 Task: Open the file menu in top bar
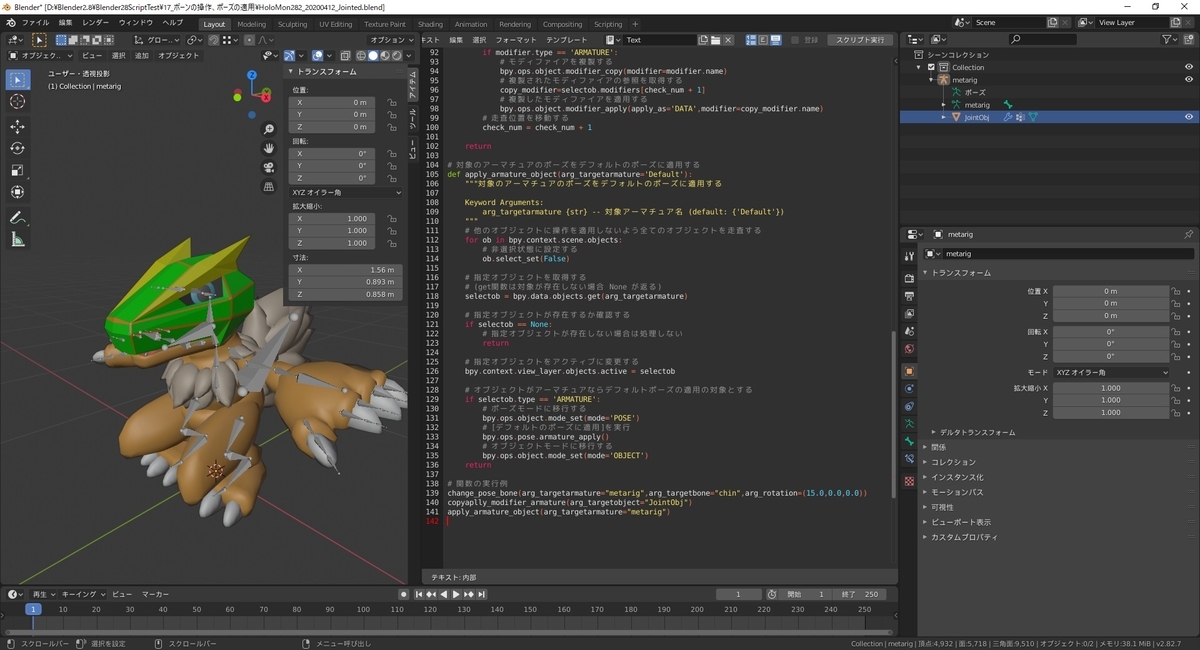[35, 22]
